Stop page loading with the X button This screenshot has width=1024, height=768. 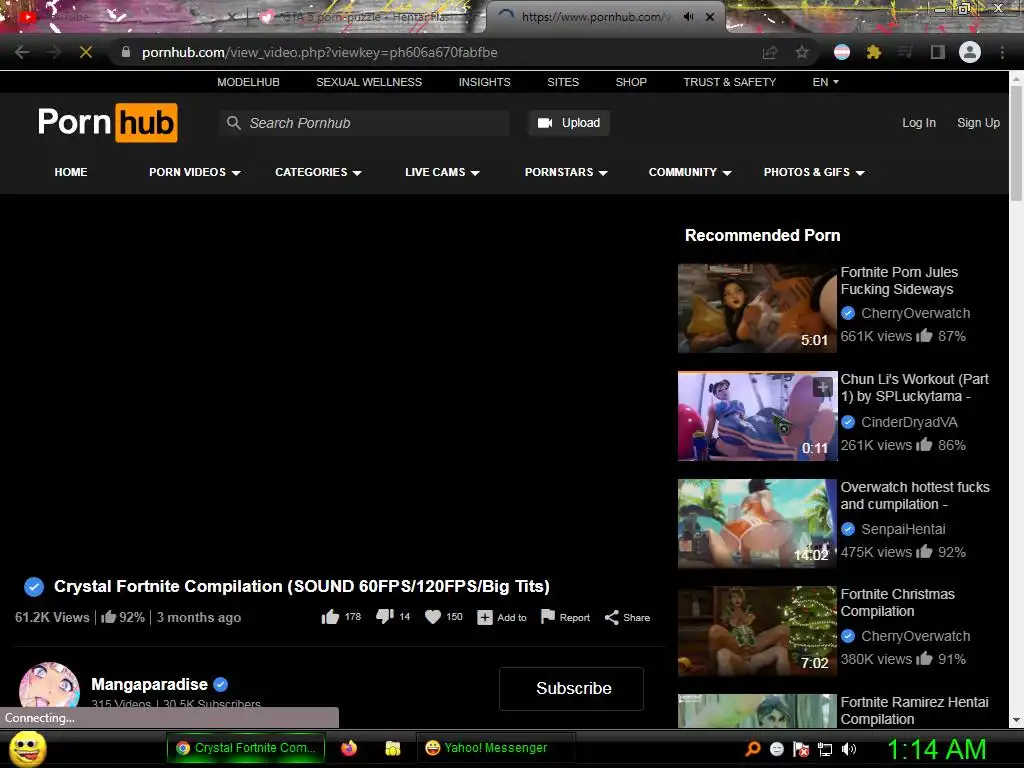(x=86, y=52)
